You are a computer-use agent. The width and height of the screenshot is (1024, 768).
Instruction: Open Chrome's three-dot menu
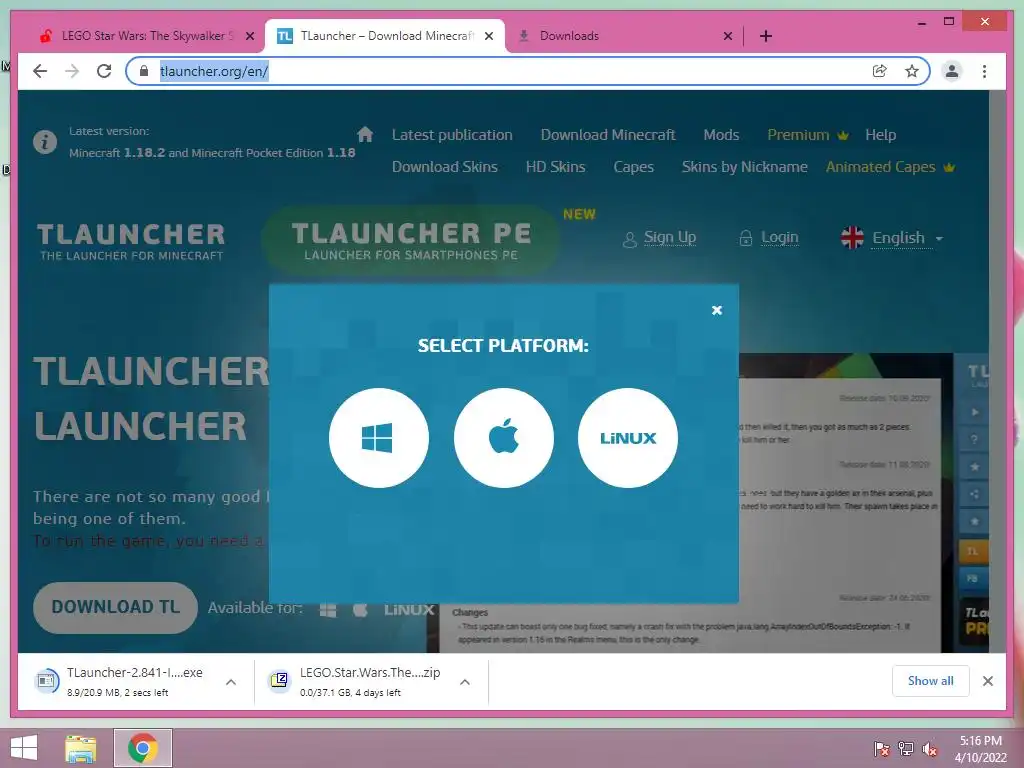click(x=984, y=71)
